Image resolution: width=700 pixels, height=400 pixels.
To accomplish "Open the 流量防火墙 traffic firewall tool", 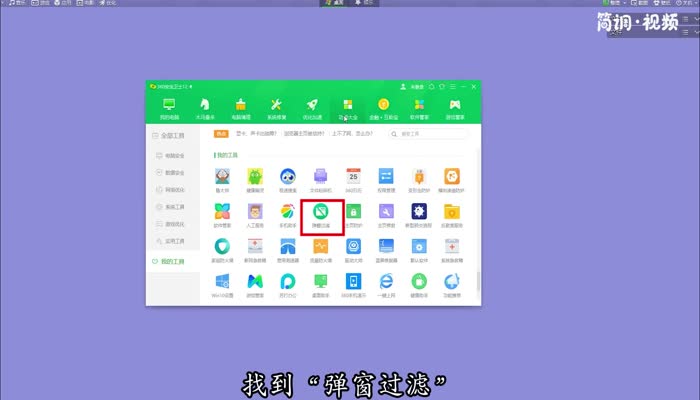I will point(321,248).
